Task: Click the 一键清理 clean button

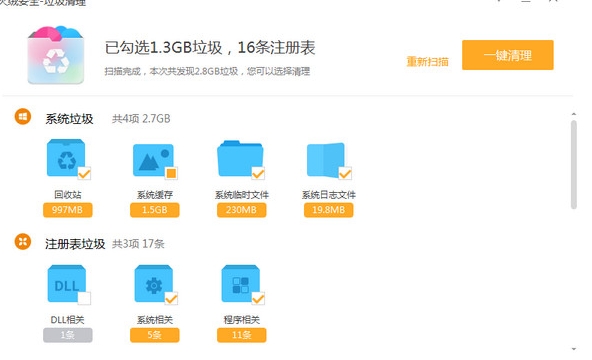Action: point(508,55)
